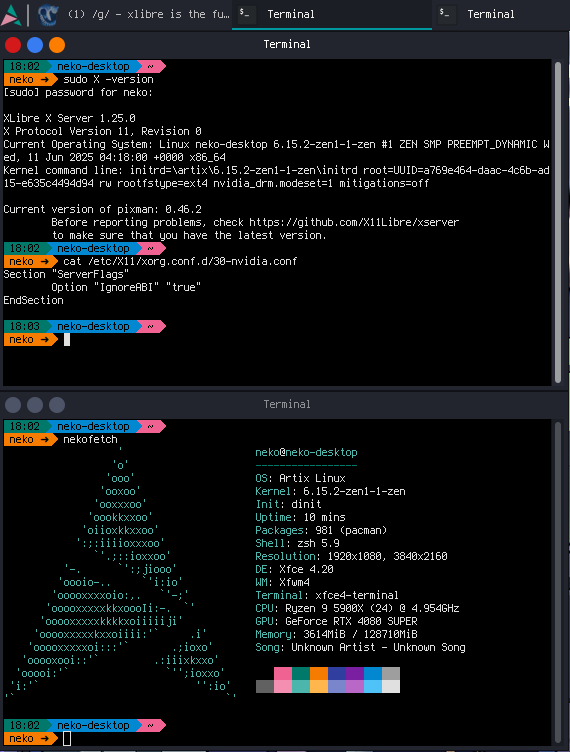Click the pink color block in nekofetch palette
570x752 pixels.
tap(283, 673)
